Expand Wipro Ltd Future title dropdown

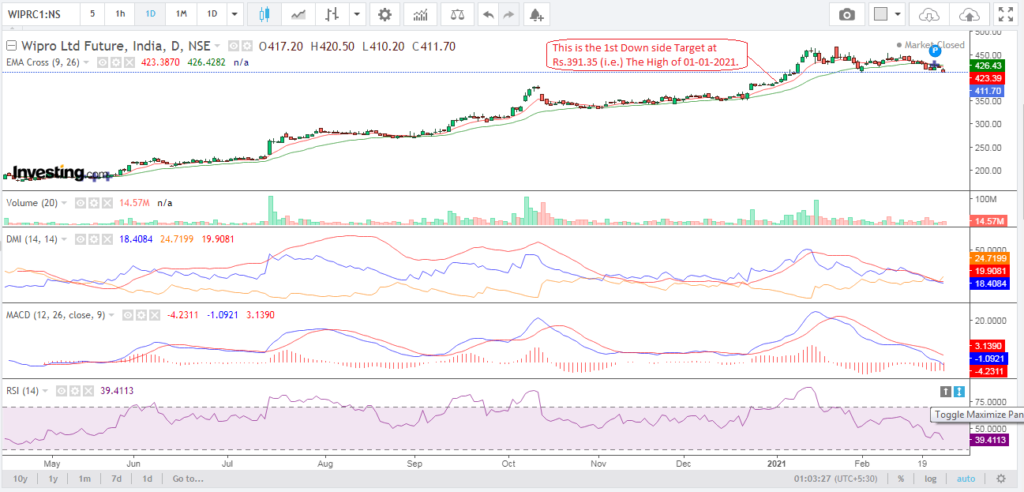coord(217,46)
